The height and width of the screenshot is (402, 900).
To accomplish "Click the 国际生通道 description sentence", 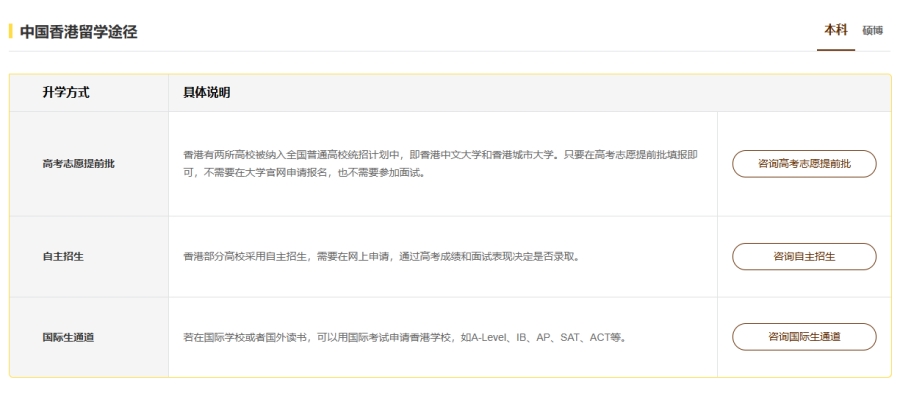I will (405, 337).
